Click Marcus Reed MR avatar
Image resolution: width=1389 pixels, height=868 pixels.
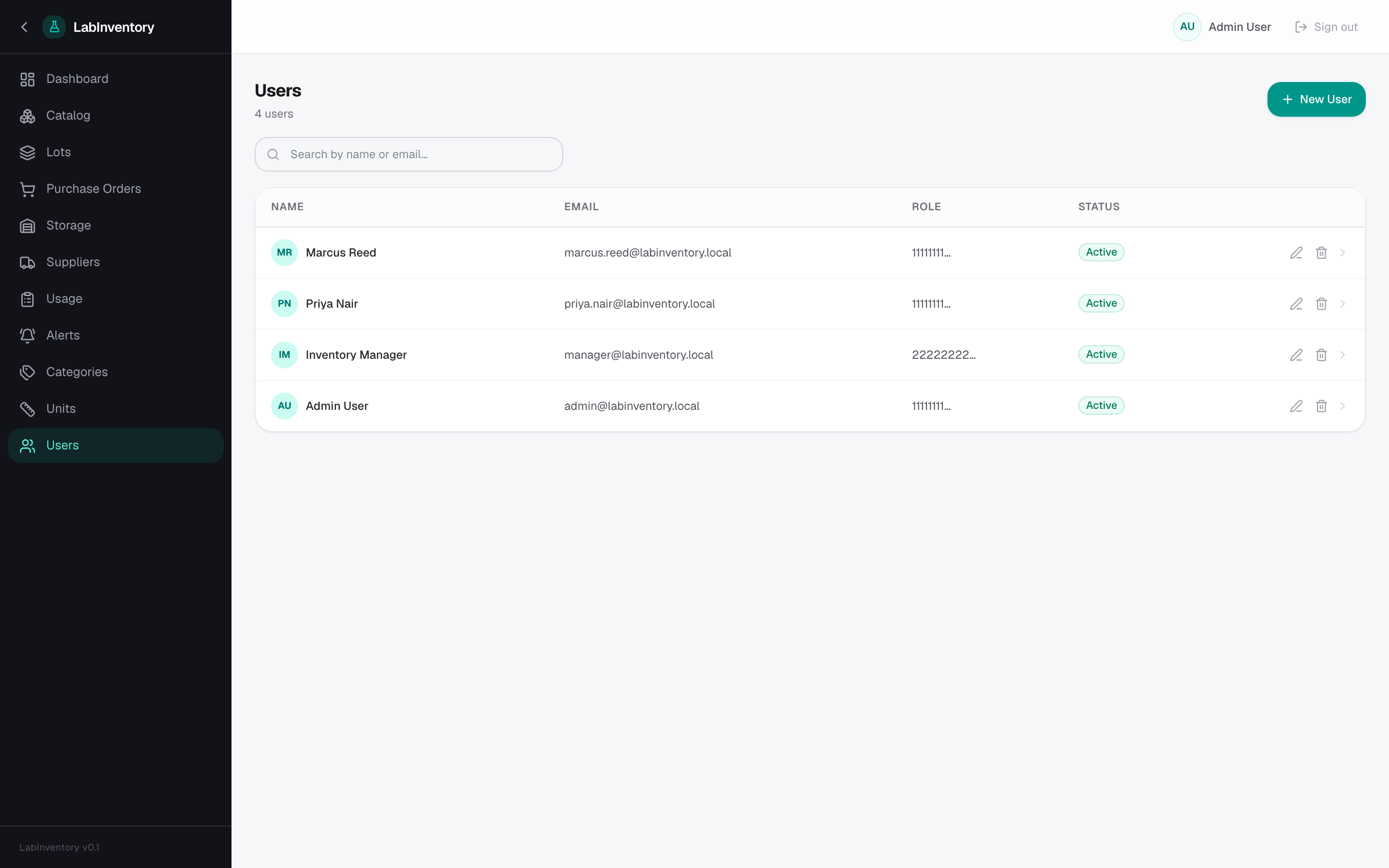pos(284,253)
